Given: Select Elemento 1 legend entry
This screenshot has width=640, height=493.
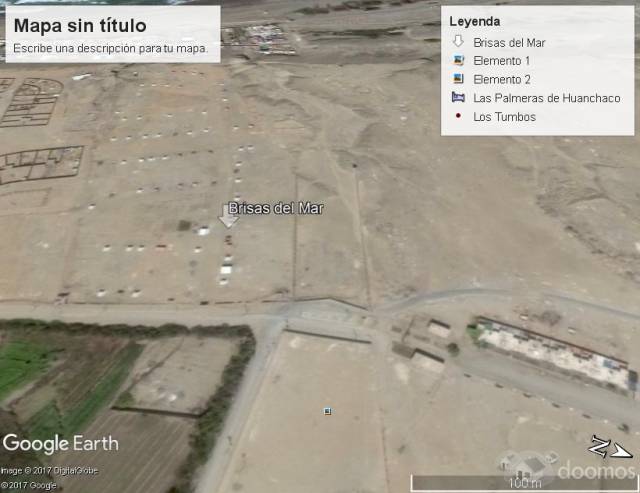Looking at the screenshot, I should 502,61.
